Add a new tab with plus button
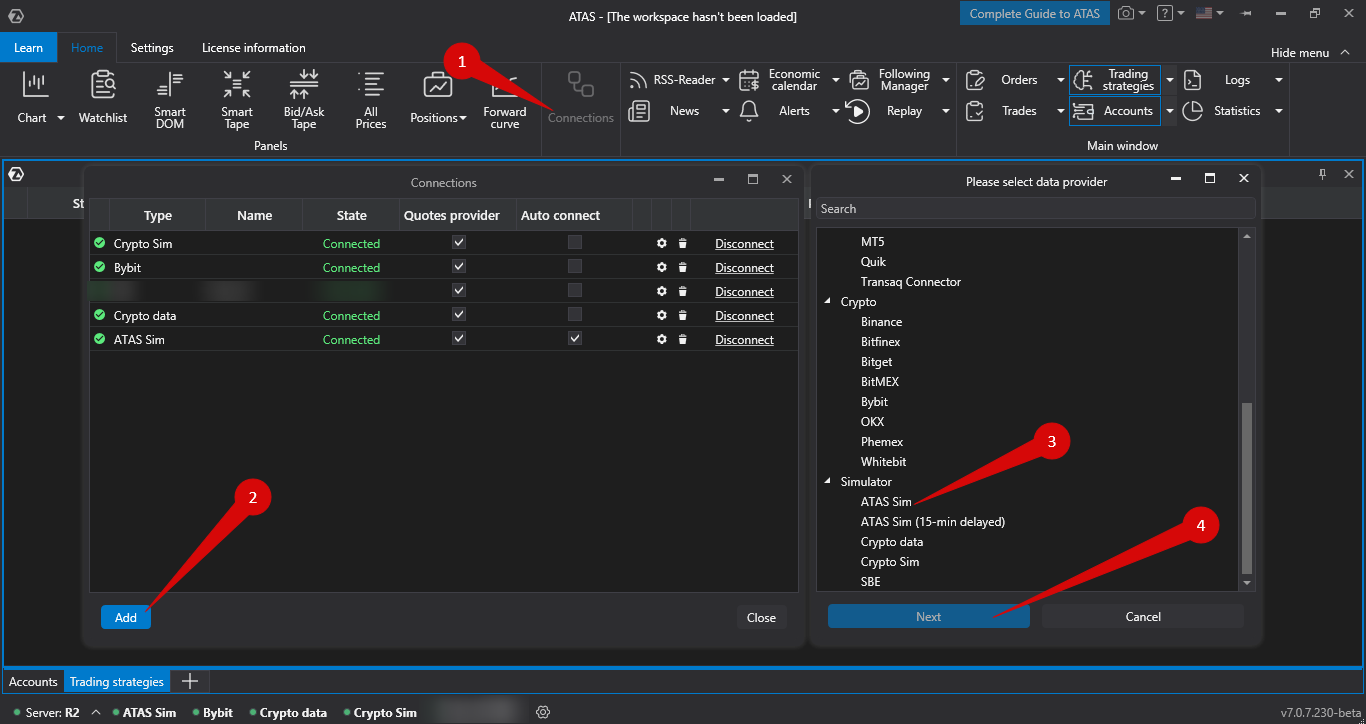This screenshot has height=724, width=1366. [x=188, y=681]
